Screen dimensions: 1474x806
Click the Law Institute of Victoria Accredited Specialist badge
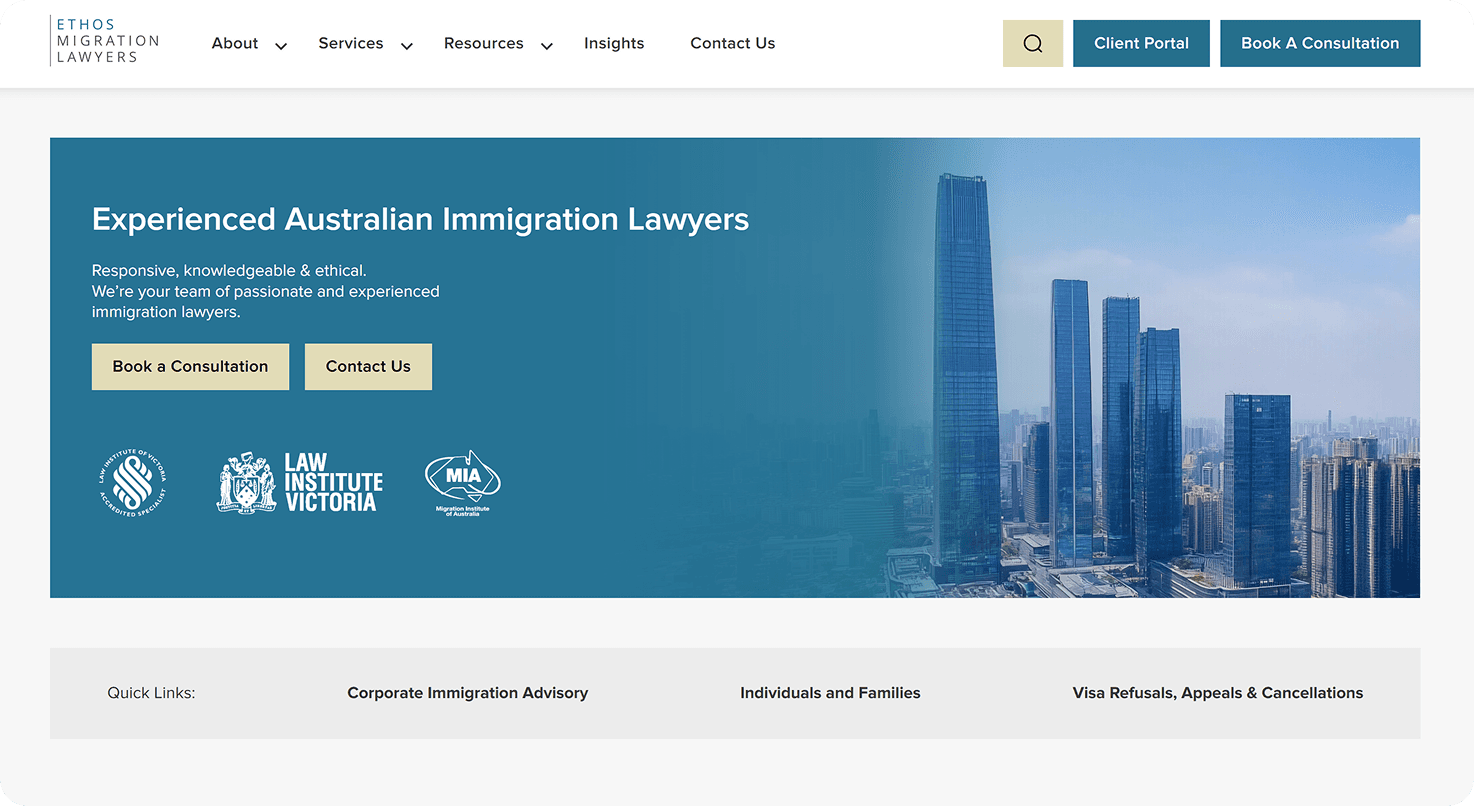tap(132, 483)
